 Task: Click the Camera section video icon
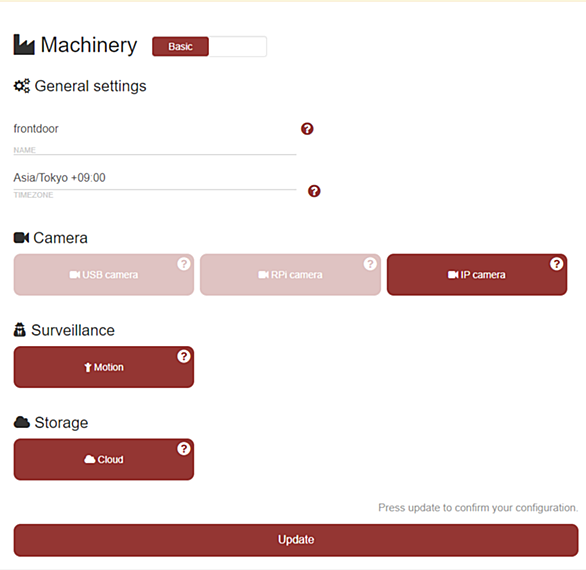[21, 238]
